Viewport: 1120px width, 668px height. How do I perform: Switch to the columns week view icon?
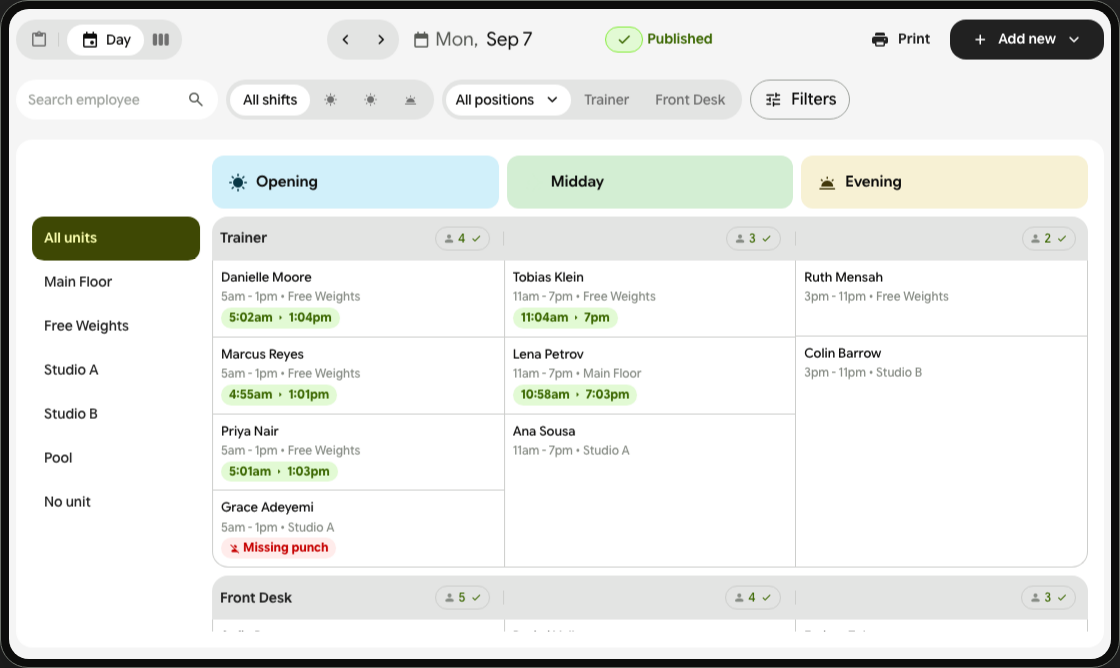[161, 39]
